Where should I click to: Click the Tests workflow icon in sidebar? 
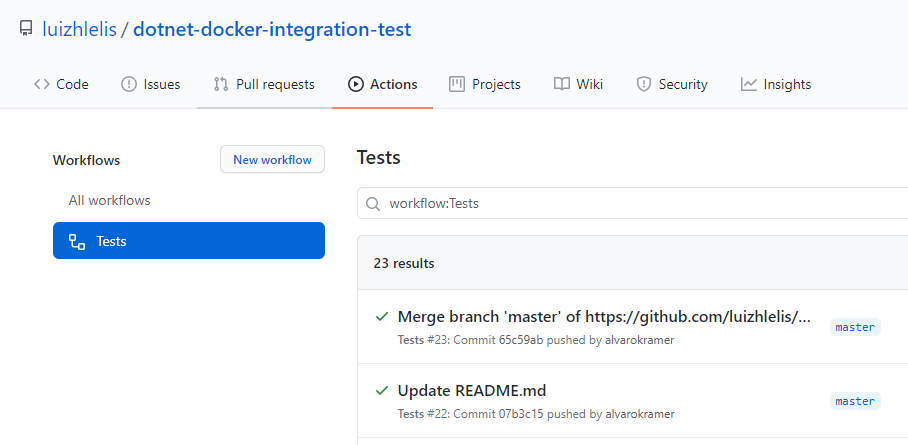pos(77,241)
